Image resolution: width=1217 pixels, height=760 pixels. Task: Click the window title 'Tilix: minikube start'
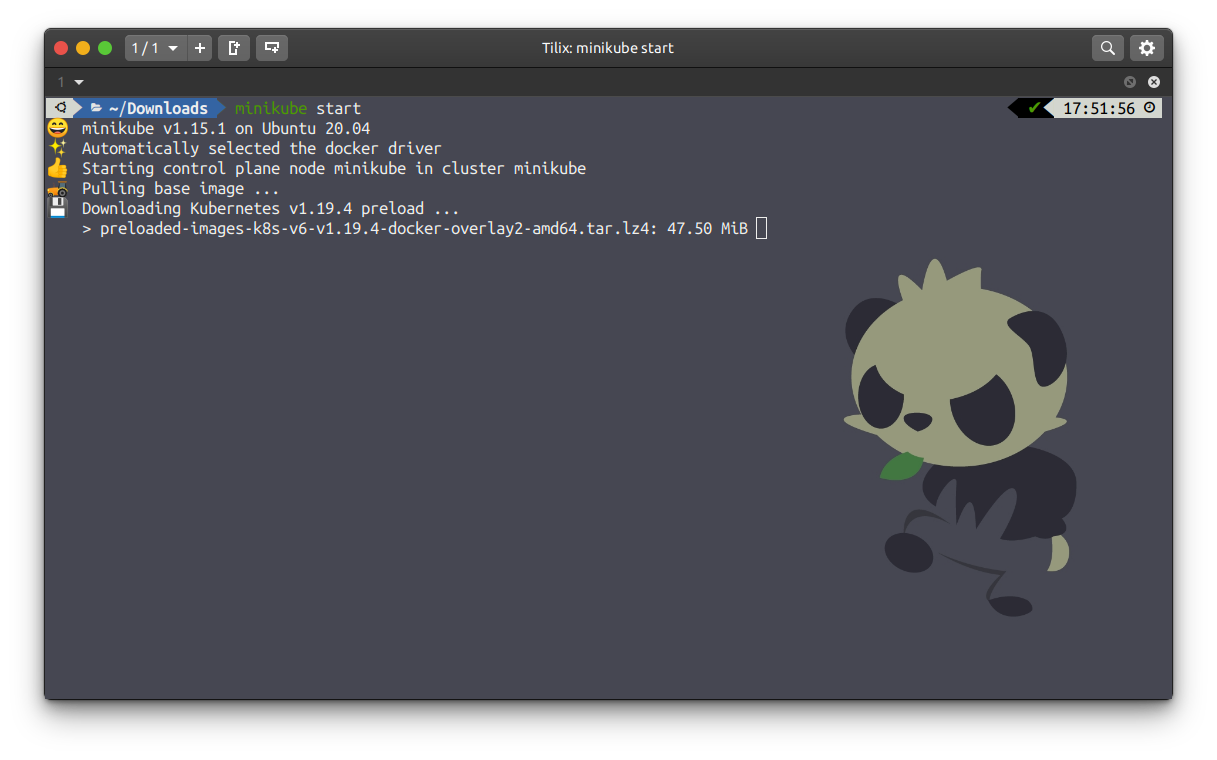tap(608, 48)
